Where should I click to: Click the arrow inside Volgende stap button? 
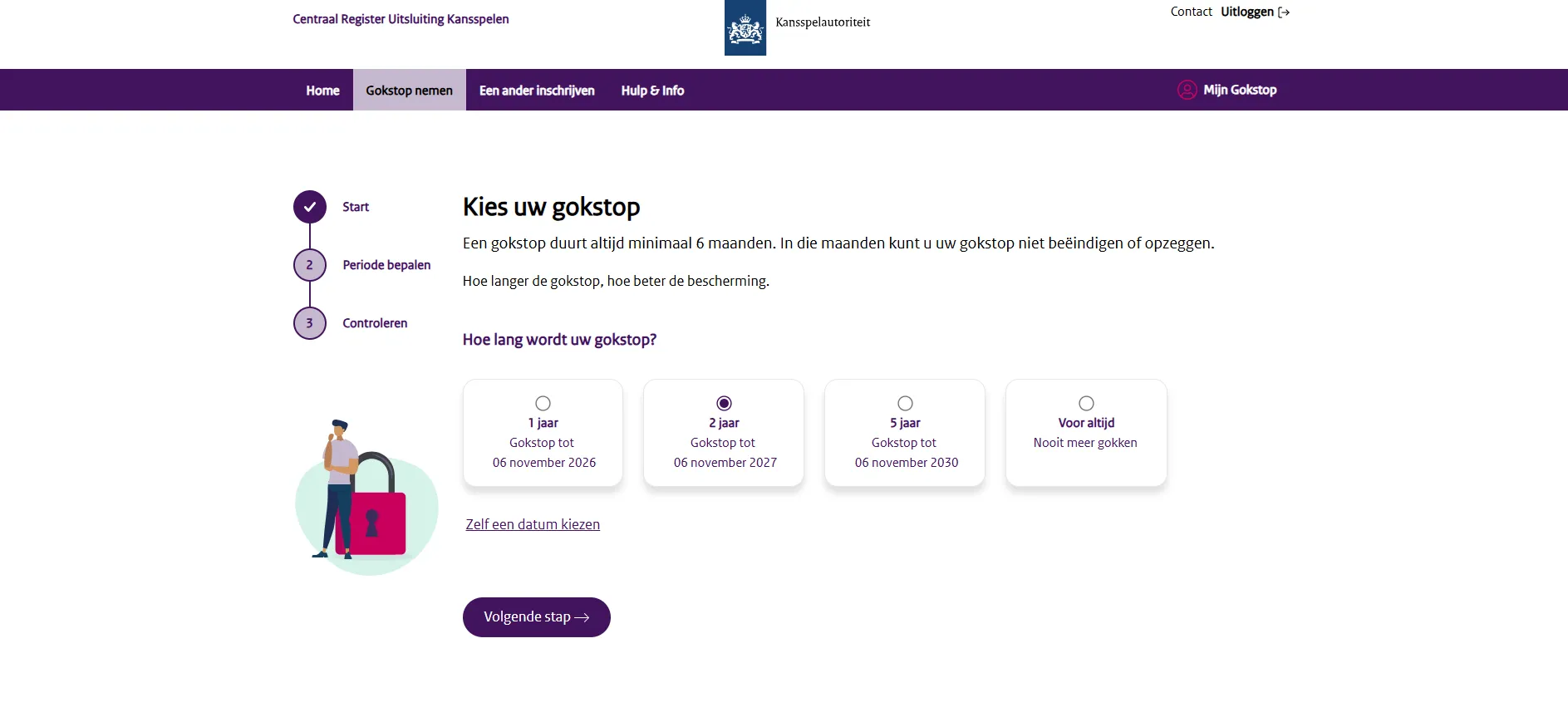pyautogui.click(x=584, y=617)
